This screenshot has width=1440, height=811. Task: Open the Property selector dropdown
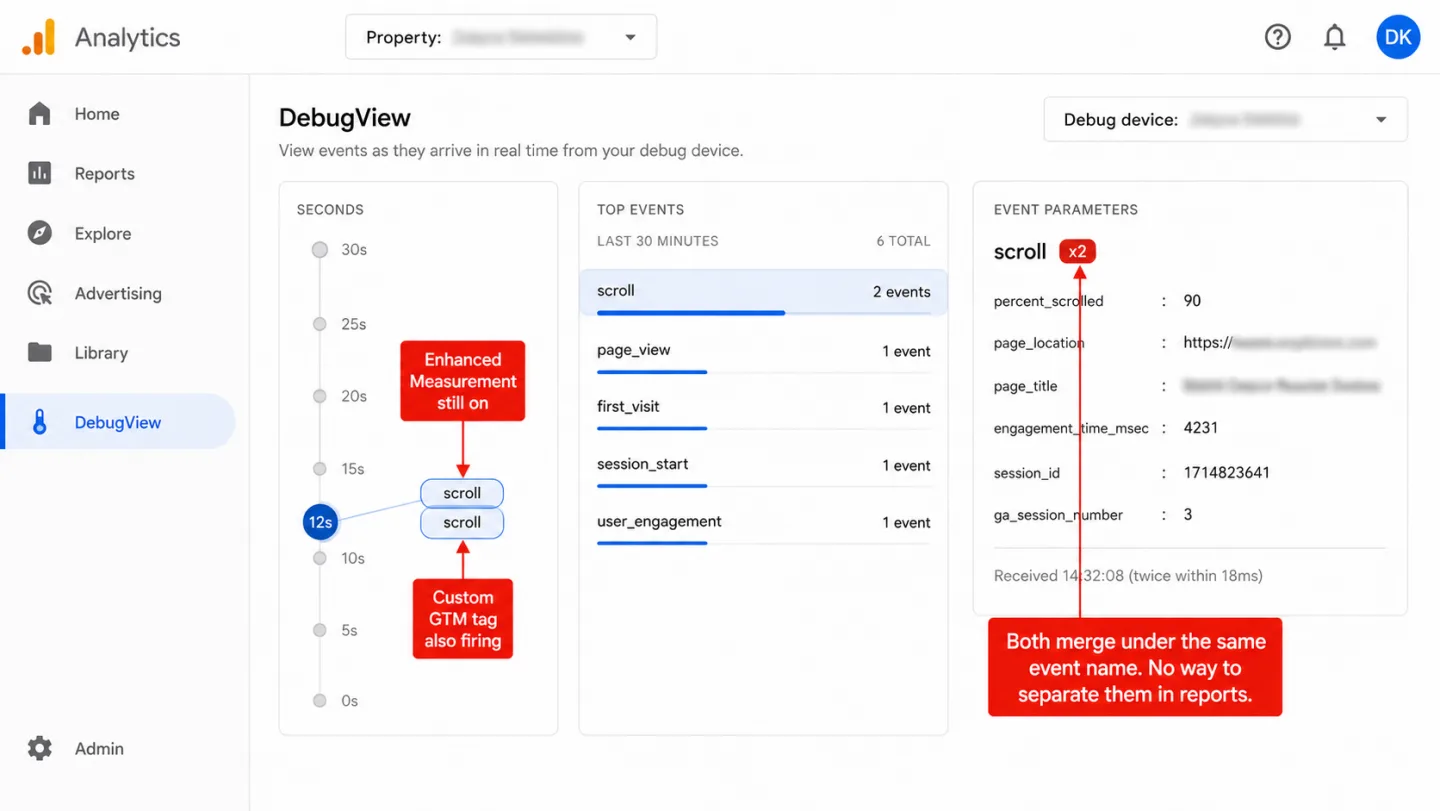click(501, 37)
